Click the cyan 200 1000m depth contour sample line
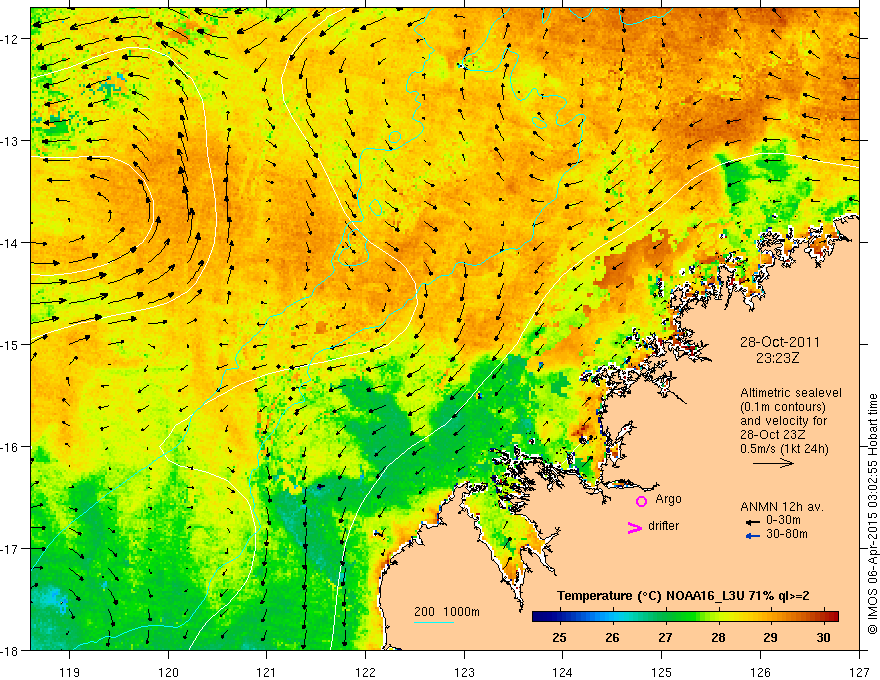The image size is (880, 680). tap(434, 622)
